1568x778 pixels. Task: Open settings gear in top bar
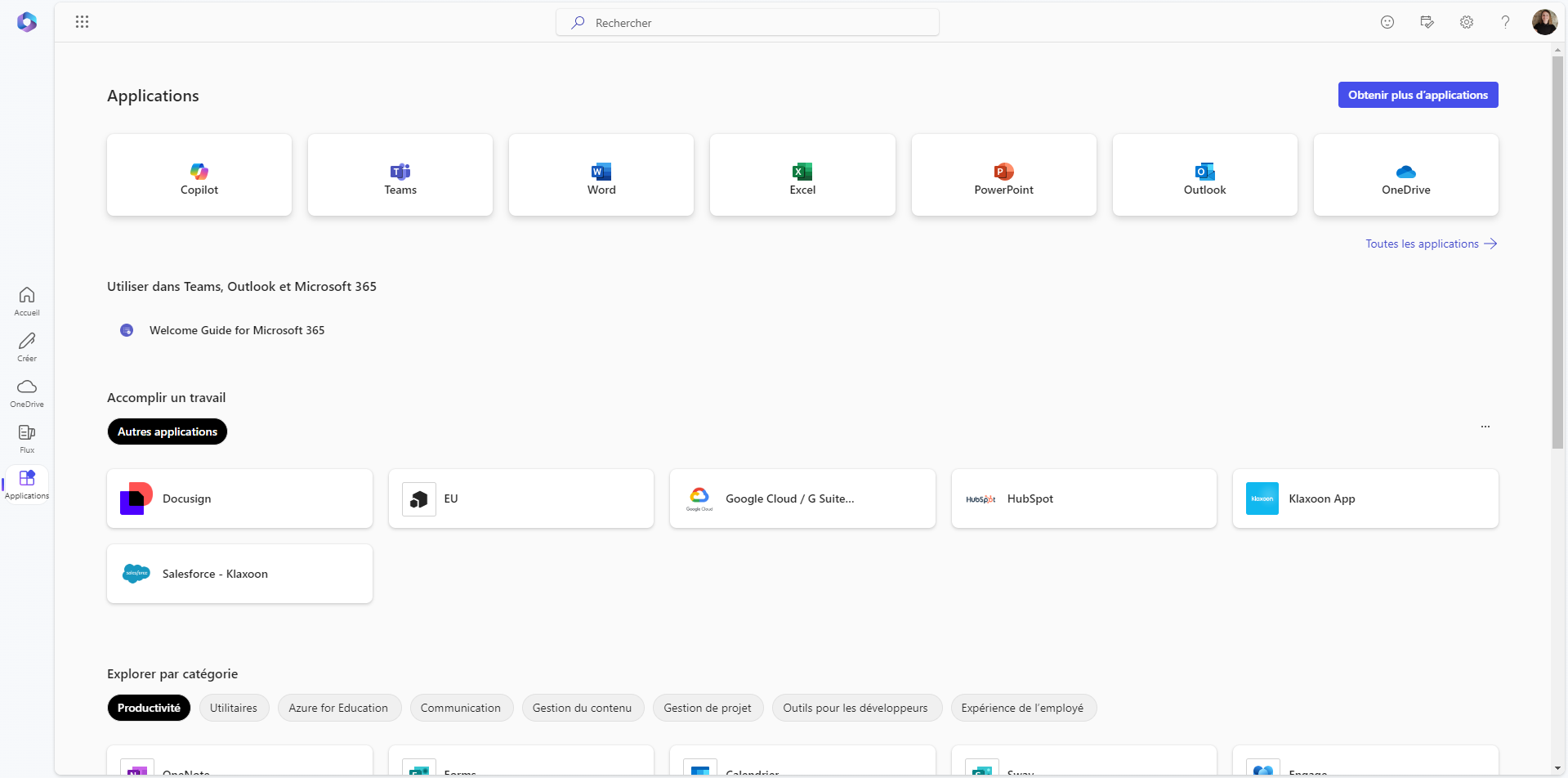[x=1467, y=22]
